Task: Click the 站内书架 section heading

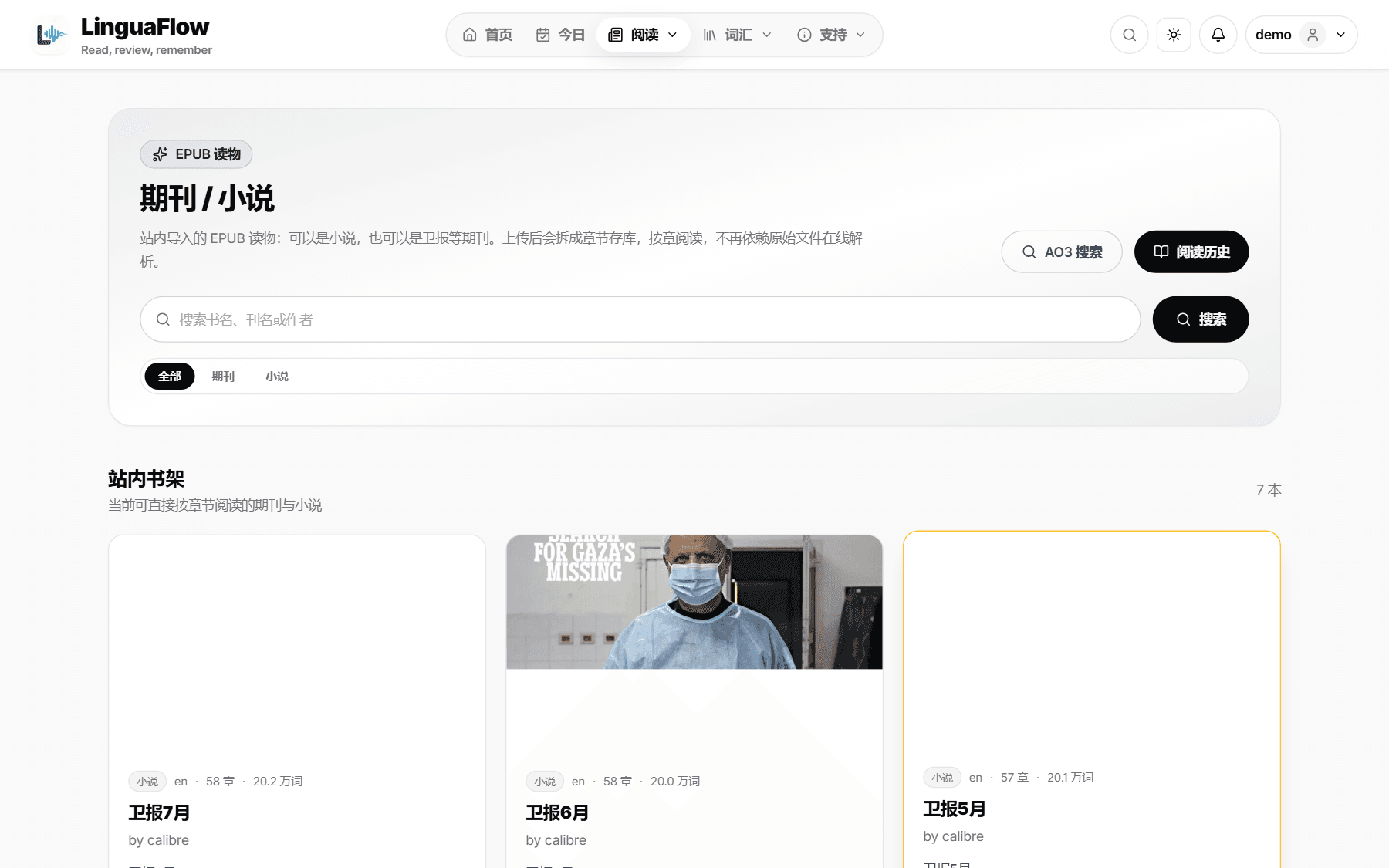Action: point(147,479)
